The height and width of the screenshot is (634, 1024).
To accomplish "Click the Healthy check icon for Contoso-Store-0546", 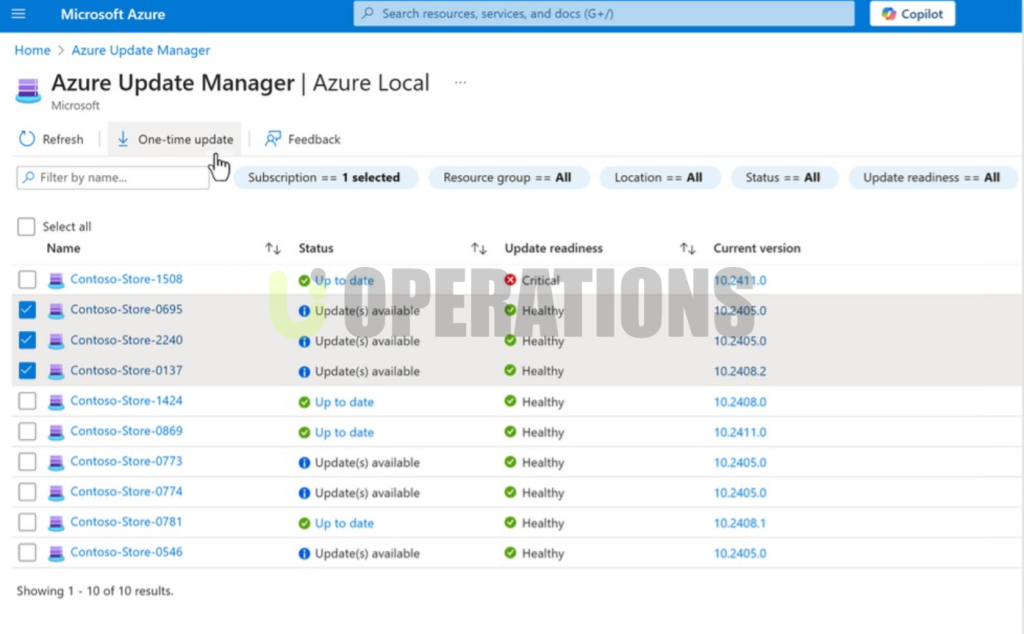I will click(510, 552).
